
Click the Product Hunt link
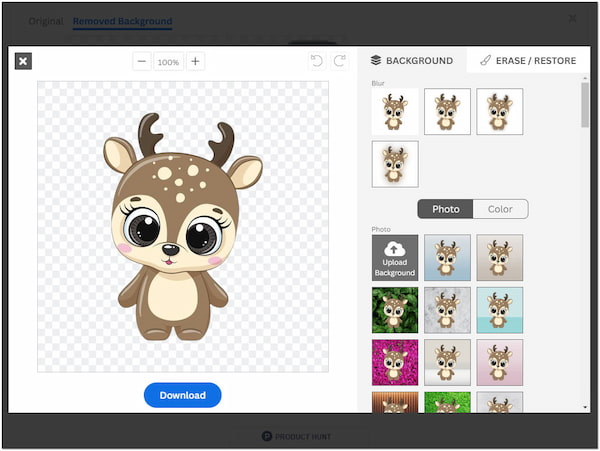[x=300, y=437]
